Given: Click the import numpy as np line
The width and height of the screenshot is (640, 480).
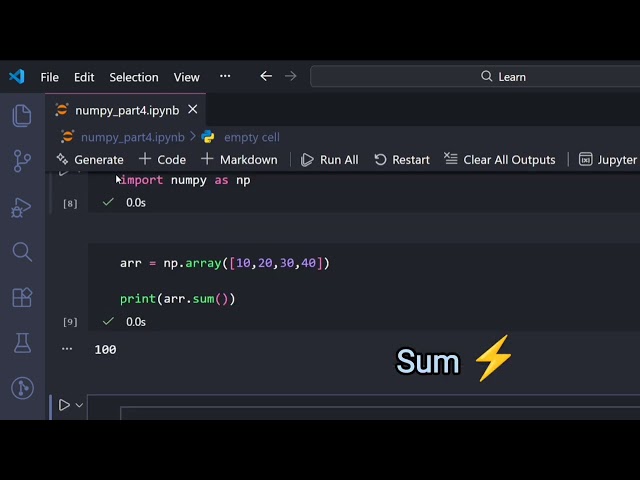Looking at the screenshot, I should coord(185,180).
